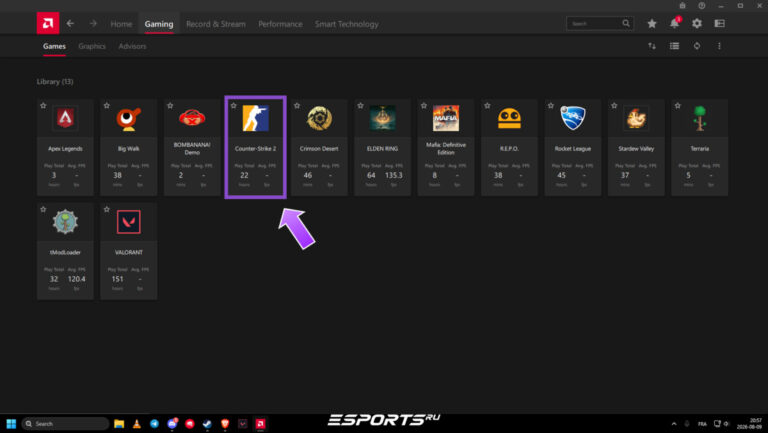The width and height of the screenshot is (768, 433).
Task: Click the tModLoader game name
Action: point(65,252)
